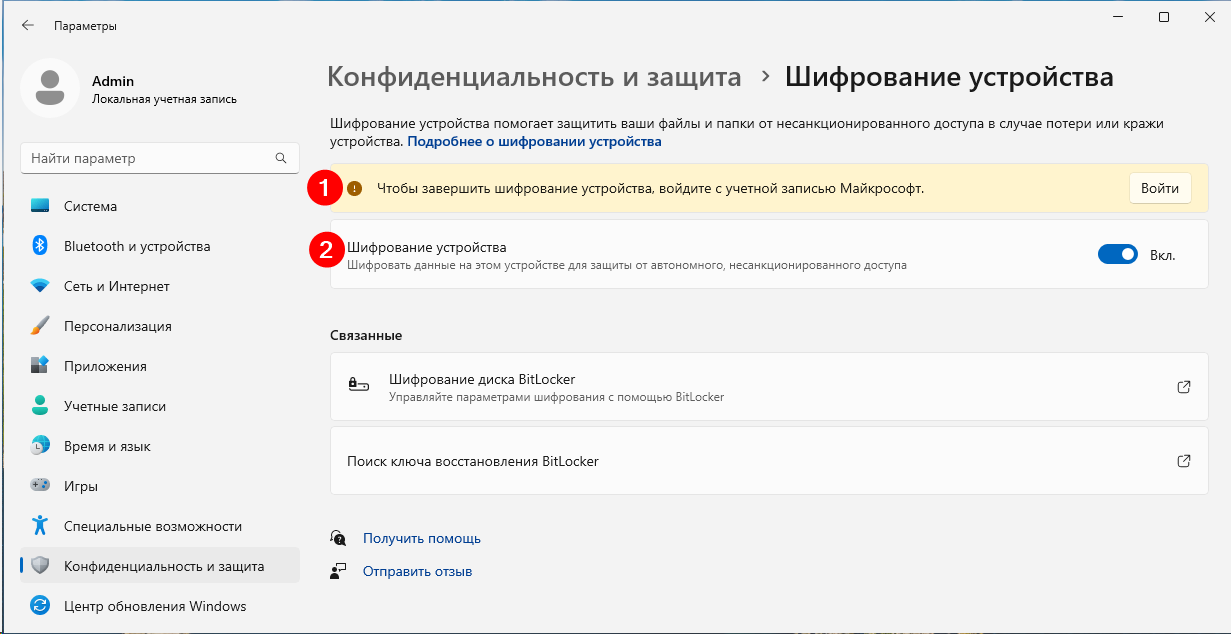Click the Найти параметр search field
This screenshot has height=634, width=1231.
pyautogui.click(x=148, y=158)
